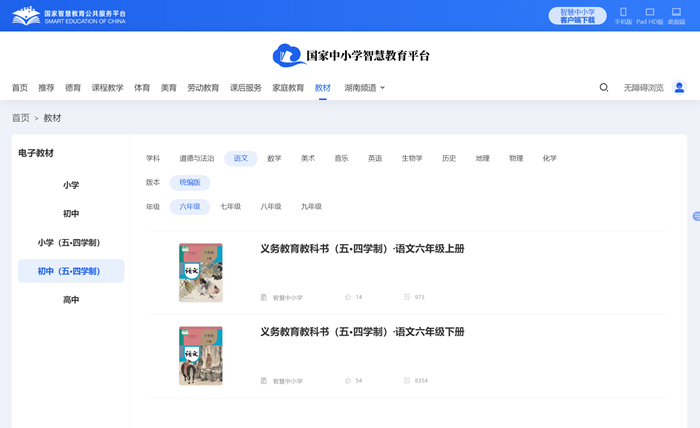Click the view count icon for 六年级上册
This screenshot has width=700, height=428.
pos(407,297)
